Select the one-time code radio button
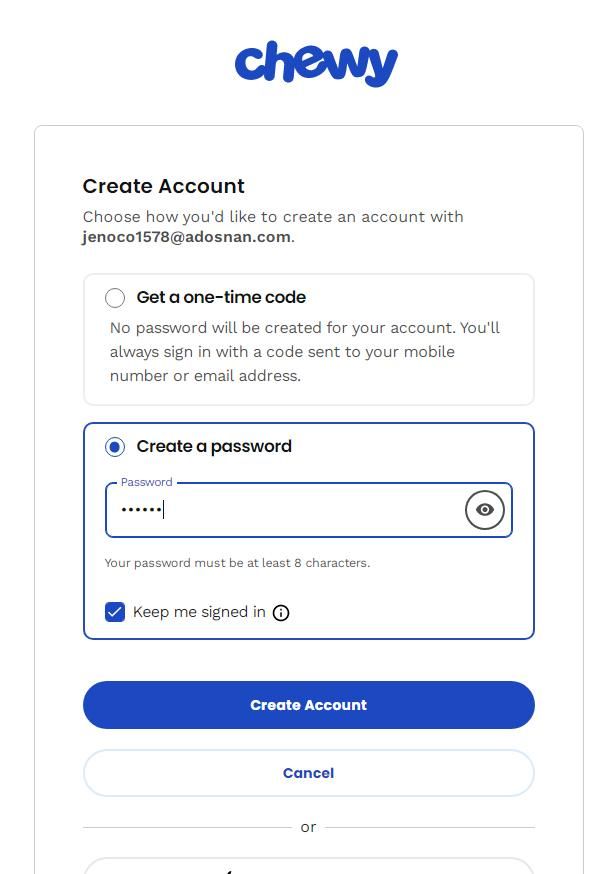This screenshot has width=598, height=874. pos(115,298)
